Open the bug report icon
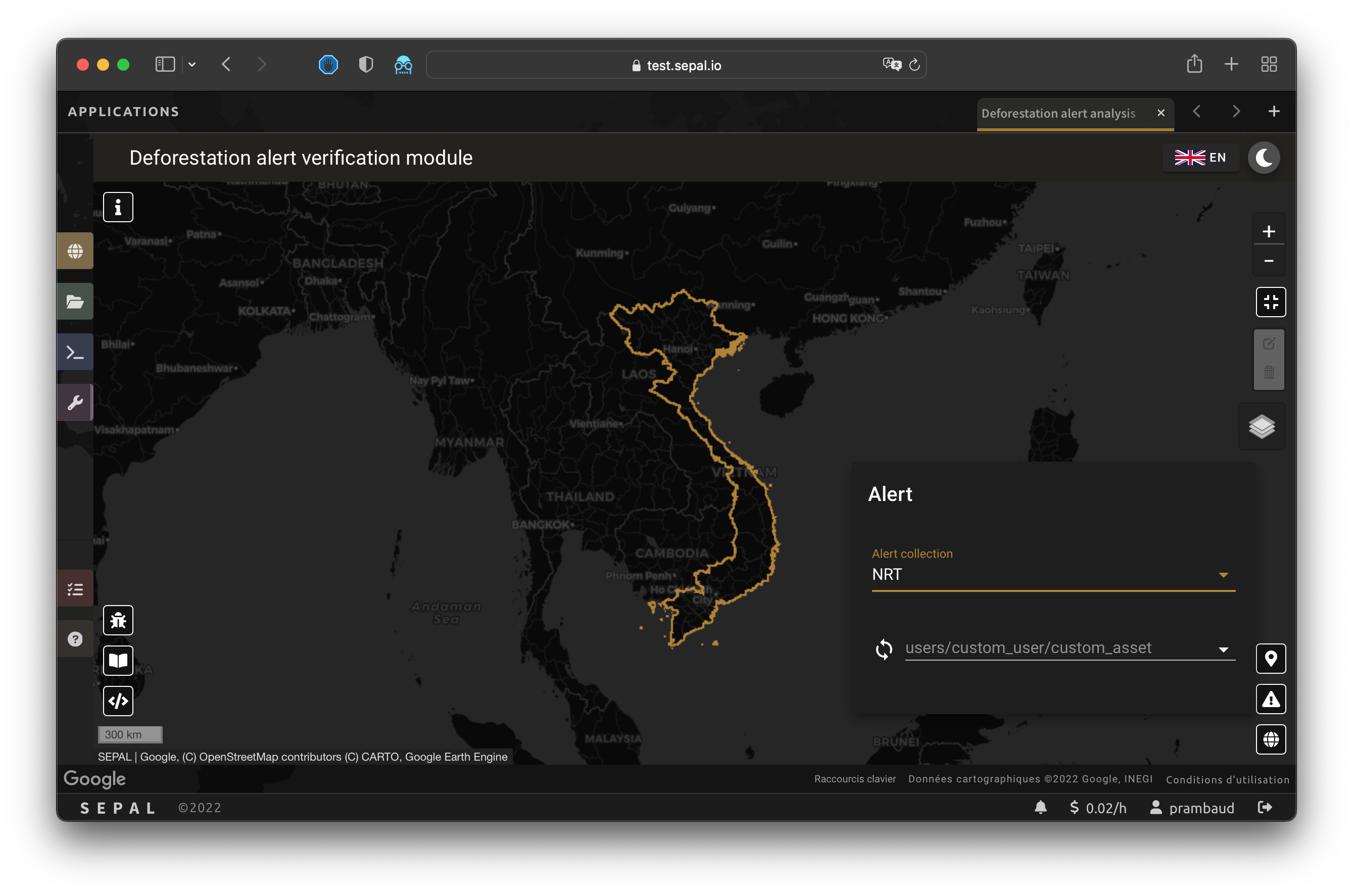Screen dimensions: 1353x896 118,620
